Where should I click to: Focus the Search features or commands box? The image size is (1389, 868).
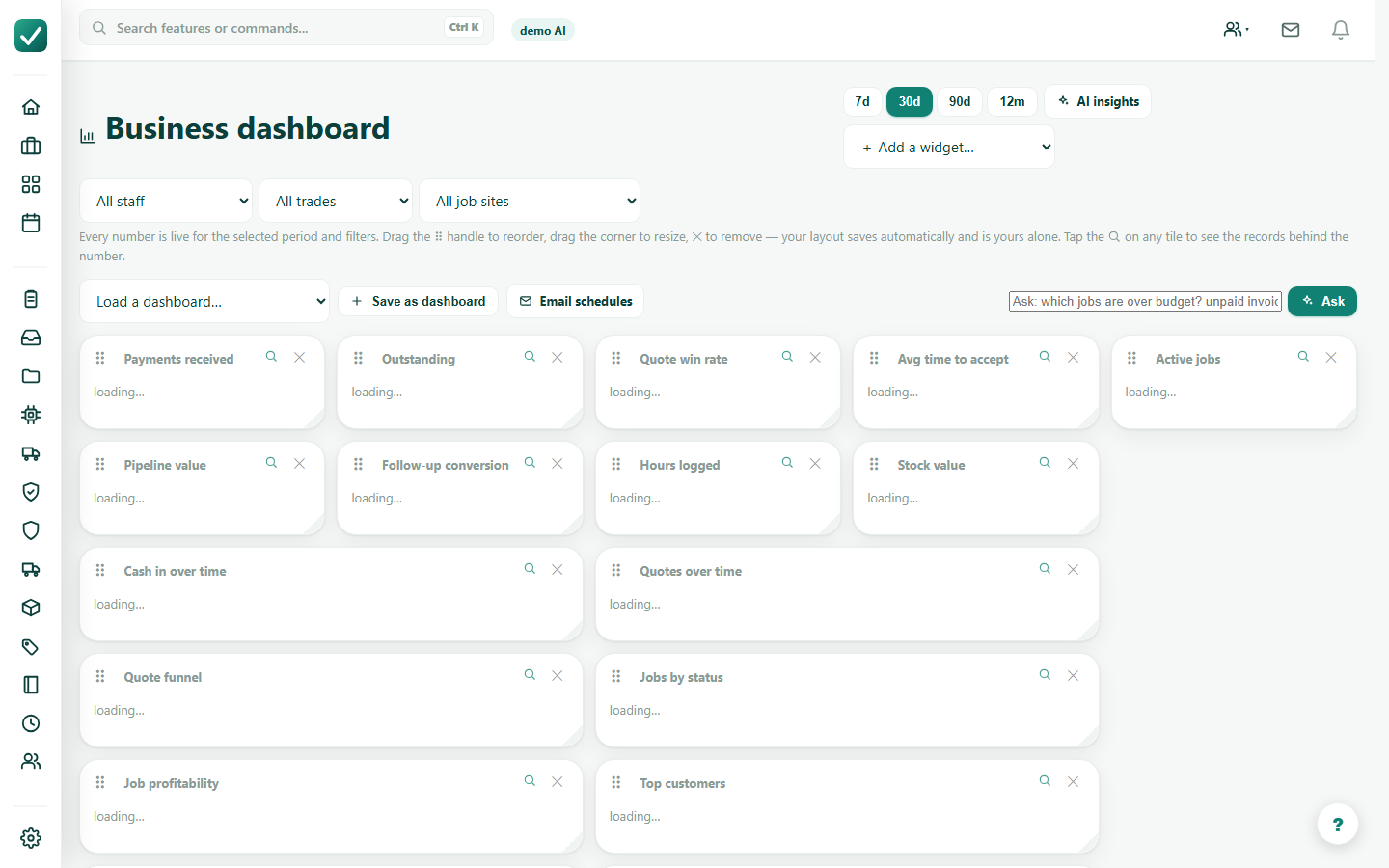[286, 28]
